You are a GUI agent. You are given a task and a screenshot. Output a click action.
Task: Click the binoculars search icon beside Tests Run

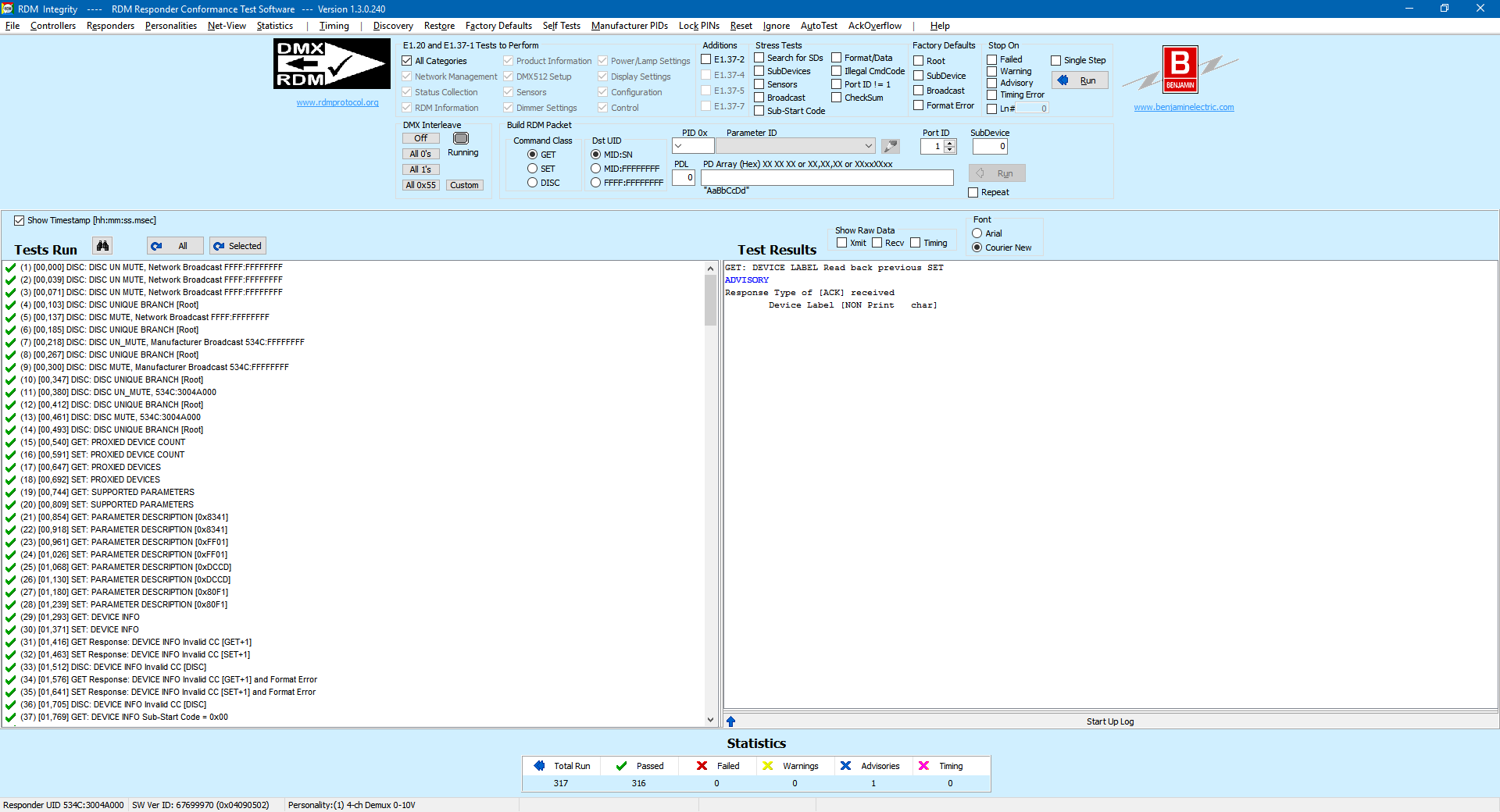coord(102,246)
